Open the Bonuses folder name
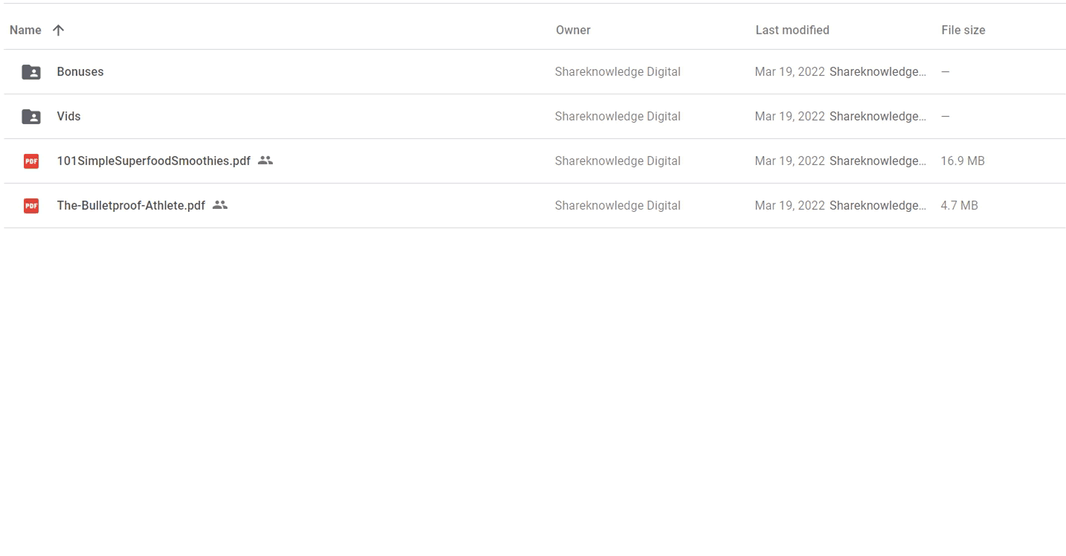 (x=80, y=72)
